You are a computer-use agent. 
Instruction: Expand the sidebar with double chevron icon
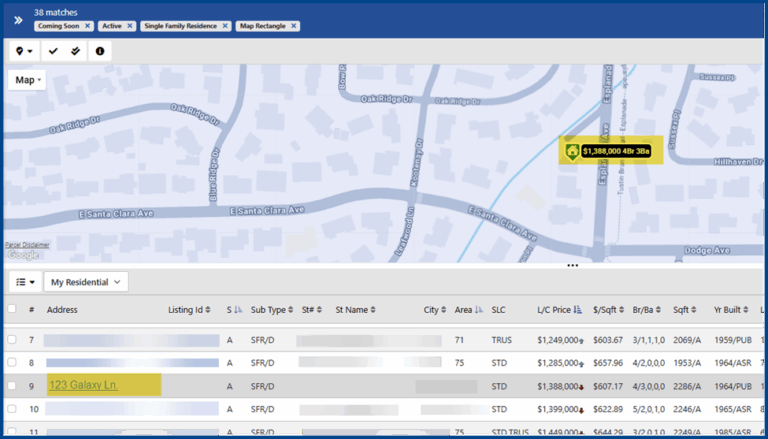(18, 19)
